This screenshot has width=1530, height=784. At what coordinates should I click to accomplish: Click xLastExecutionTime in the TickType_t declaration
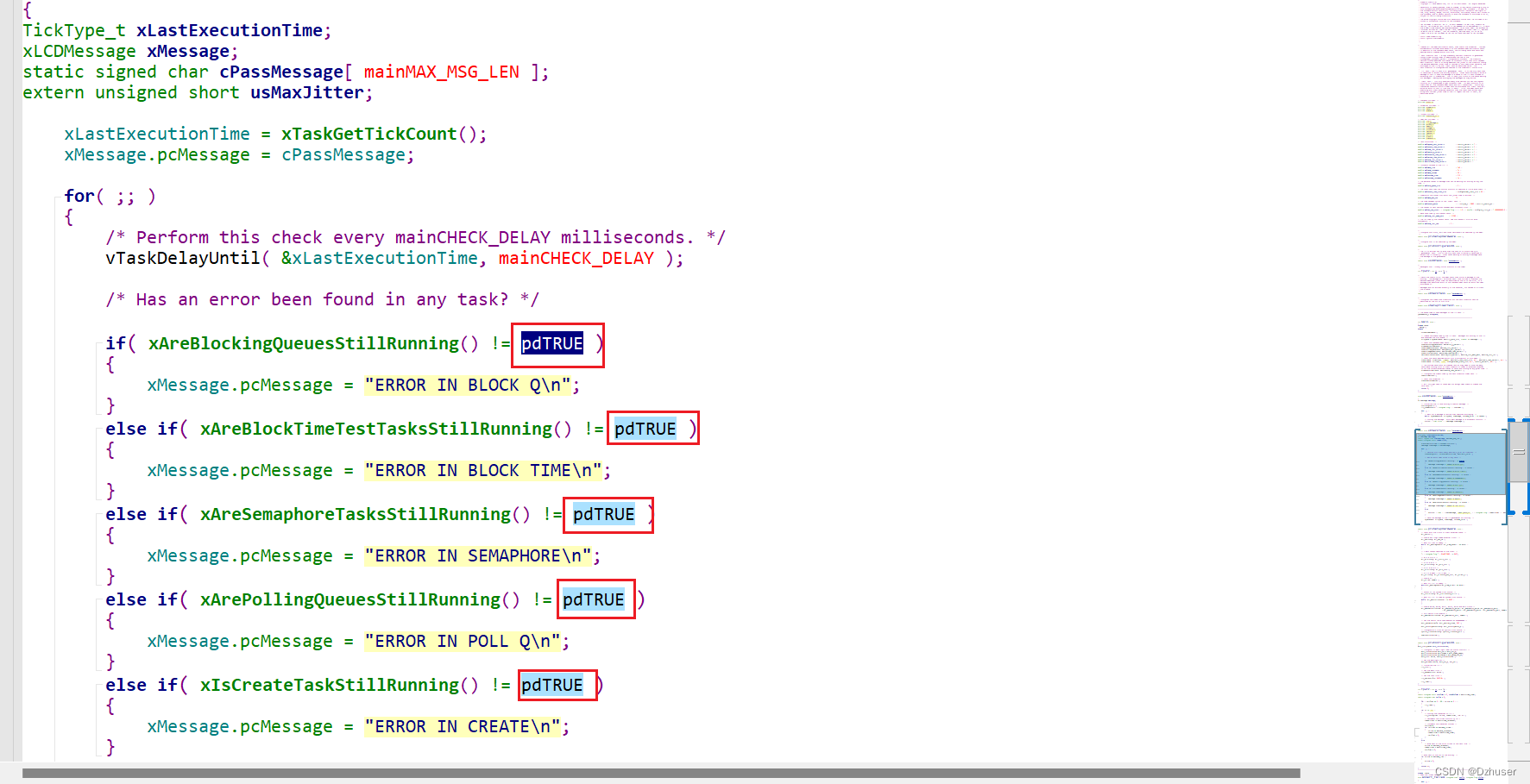230,30
